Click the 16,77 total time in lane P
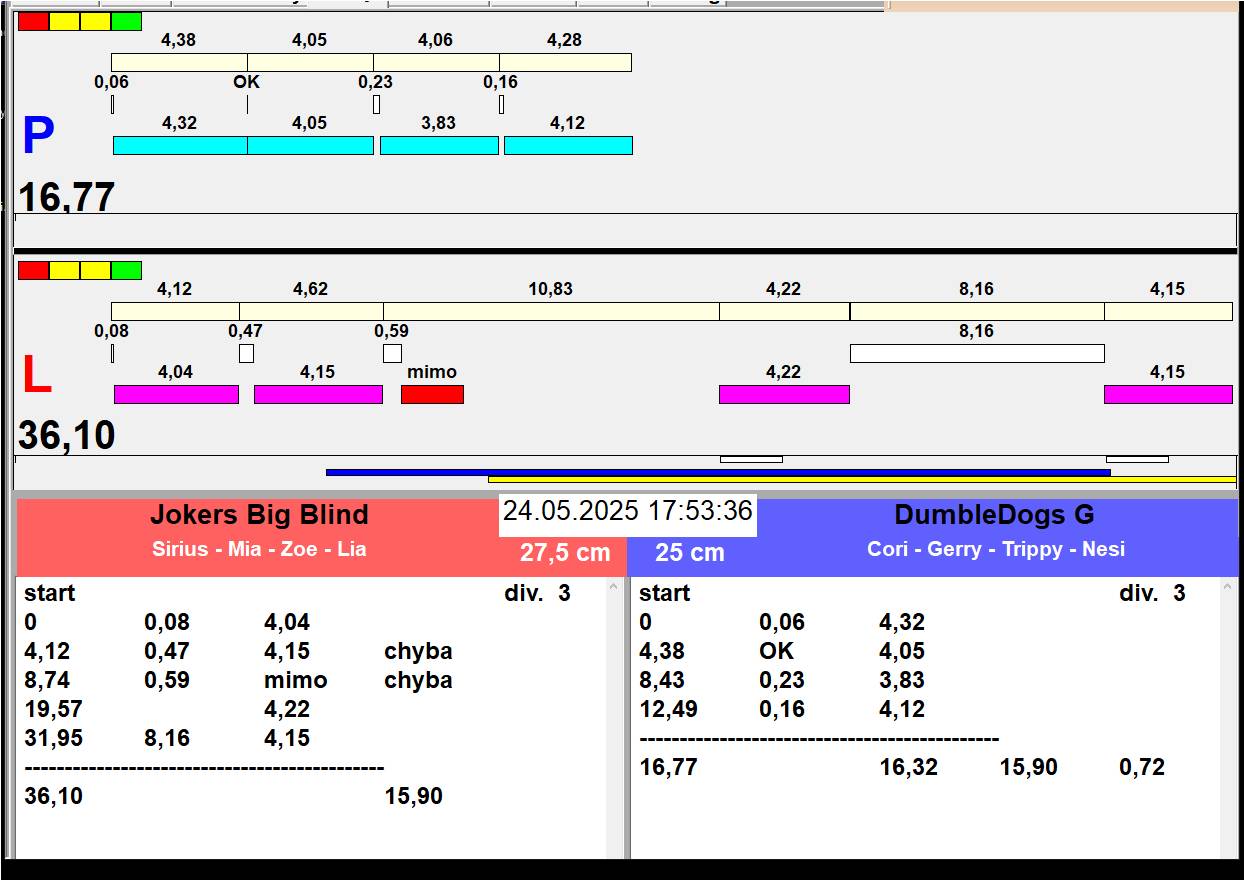 pos(66,196)
